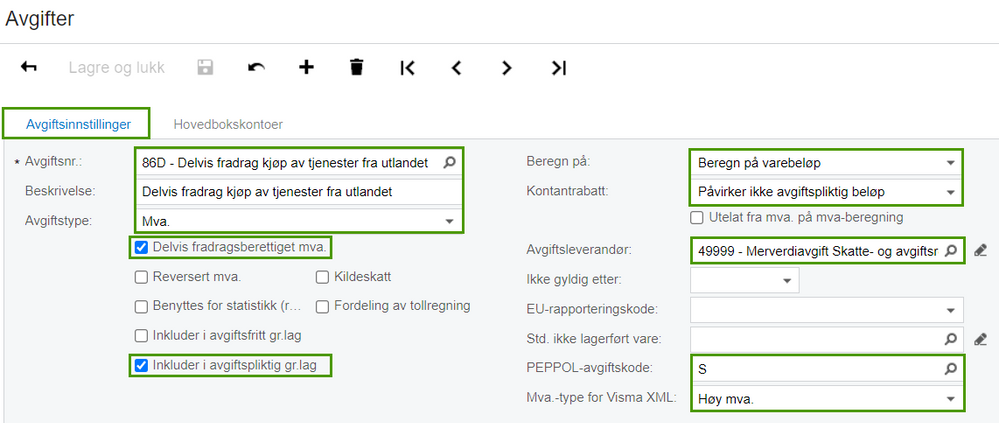Edit Avgiftsleverandør with pencil icon

(980, 250)
